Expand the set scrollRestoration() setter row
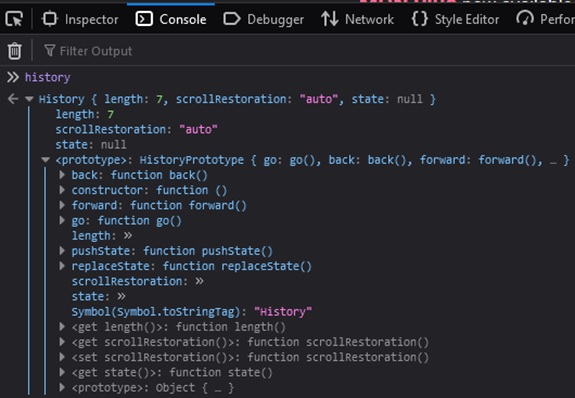Screen dimensions: 575x398 coord(62,357)
